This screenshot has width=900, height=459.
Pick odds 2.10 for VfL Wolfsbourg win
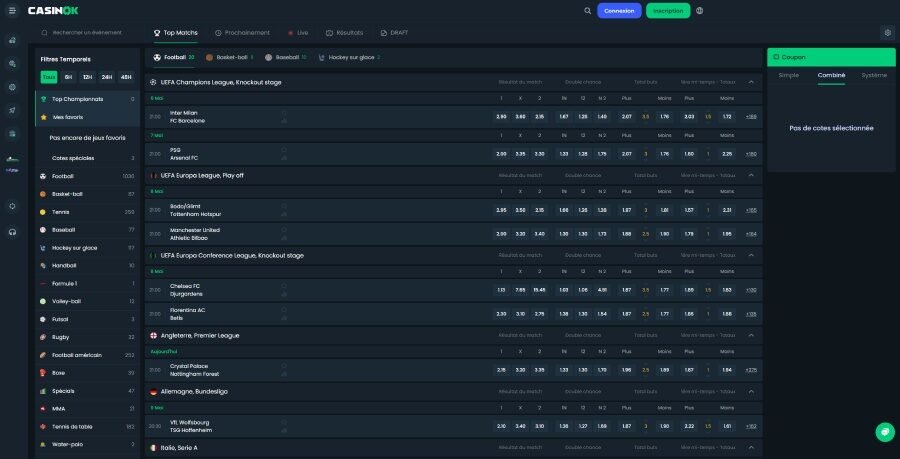point(501,426)
